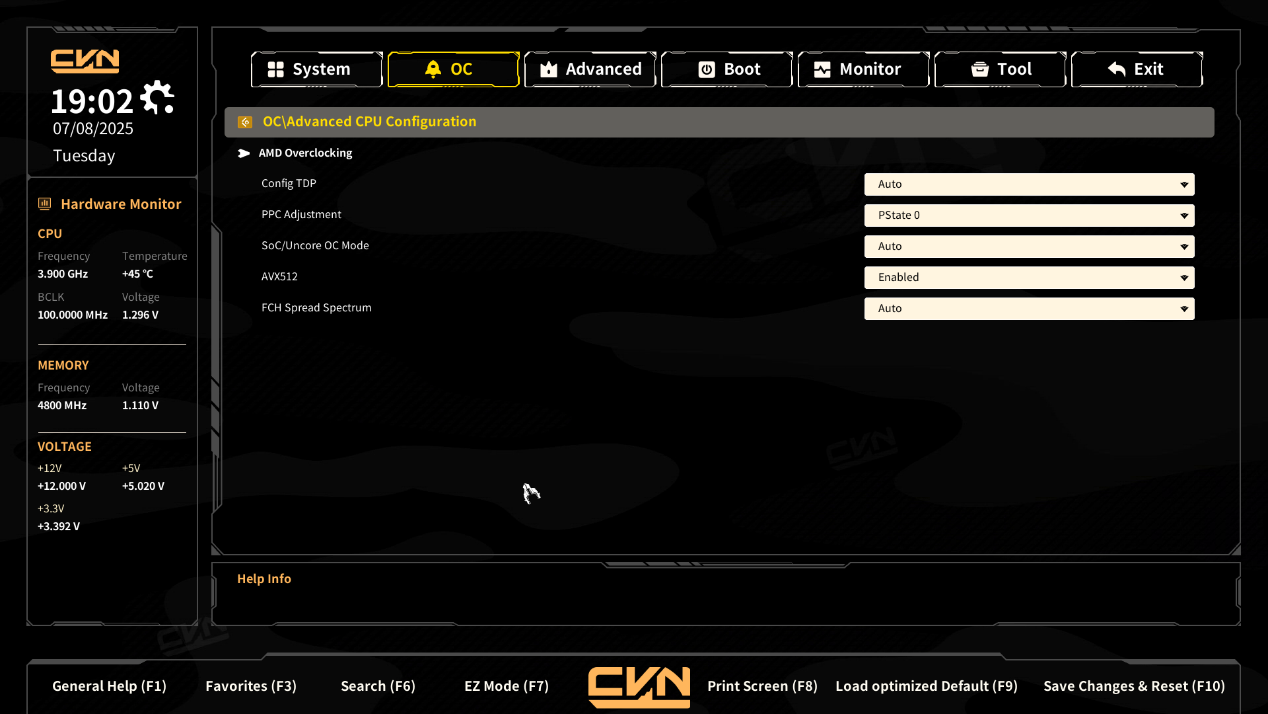The width and height of the screenshot is (1268, 714).
Task: Click the BCLK value 100.0000 MHz
Action: tap(73, 315)
